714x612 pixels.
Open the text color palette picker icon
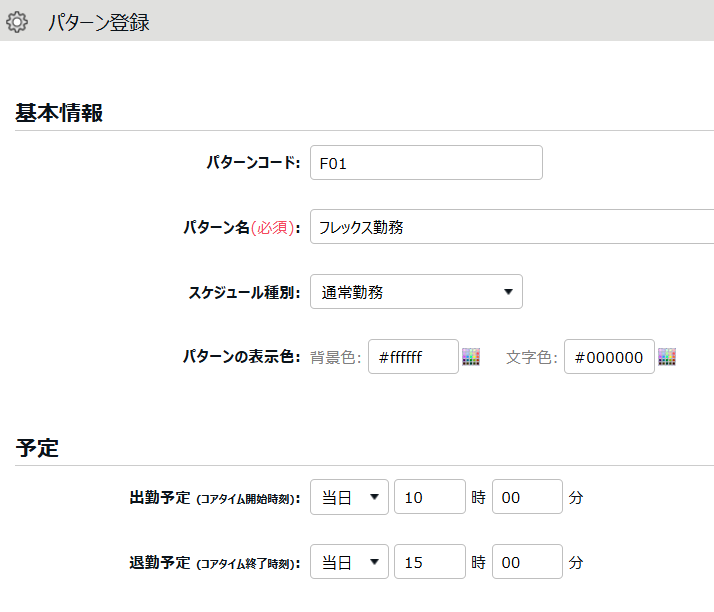coord(667,357)
